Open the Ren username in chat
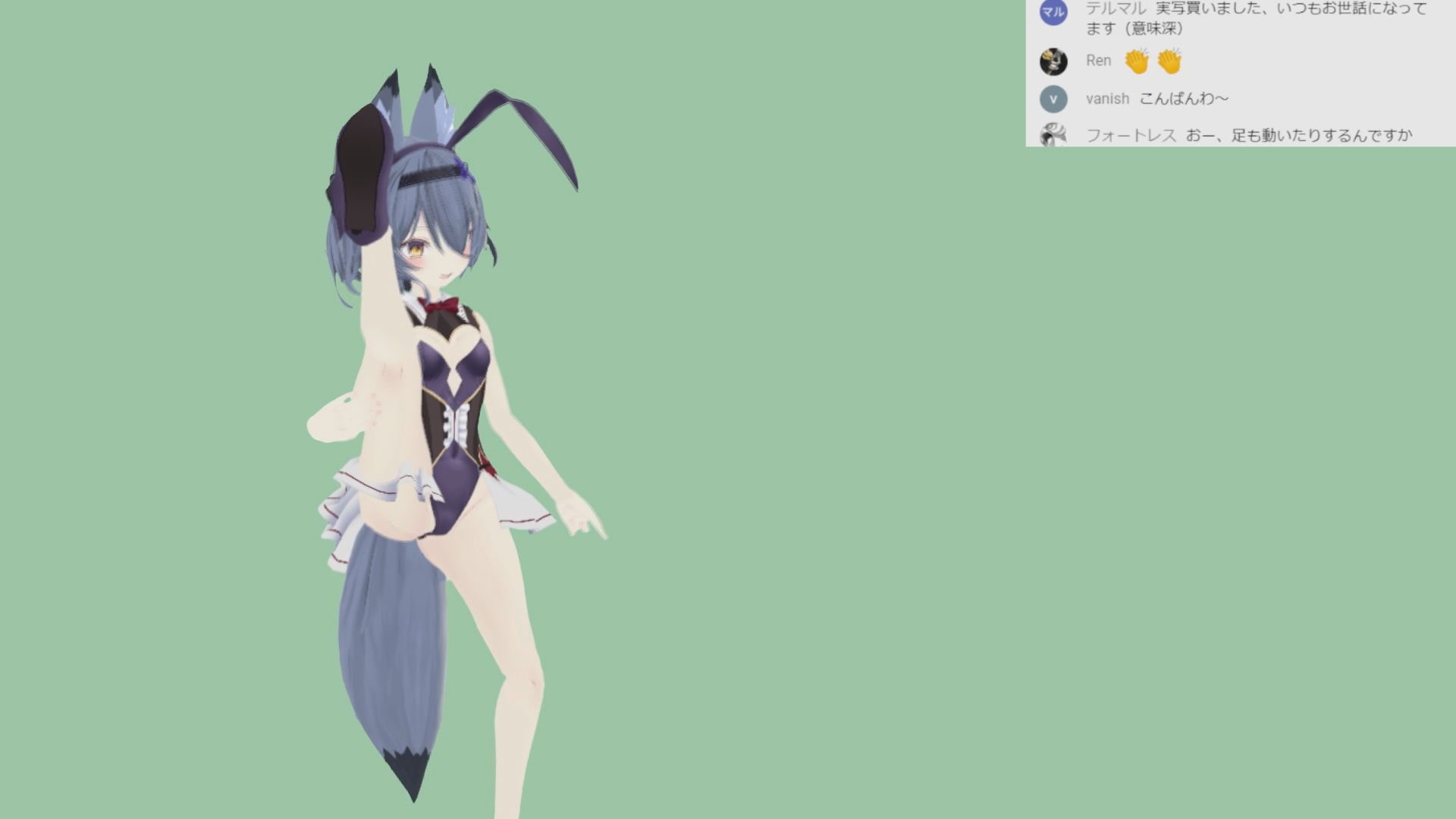Image resolution: width=1456 pixels, height=819 pixels. (x=1098, y=61)
